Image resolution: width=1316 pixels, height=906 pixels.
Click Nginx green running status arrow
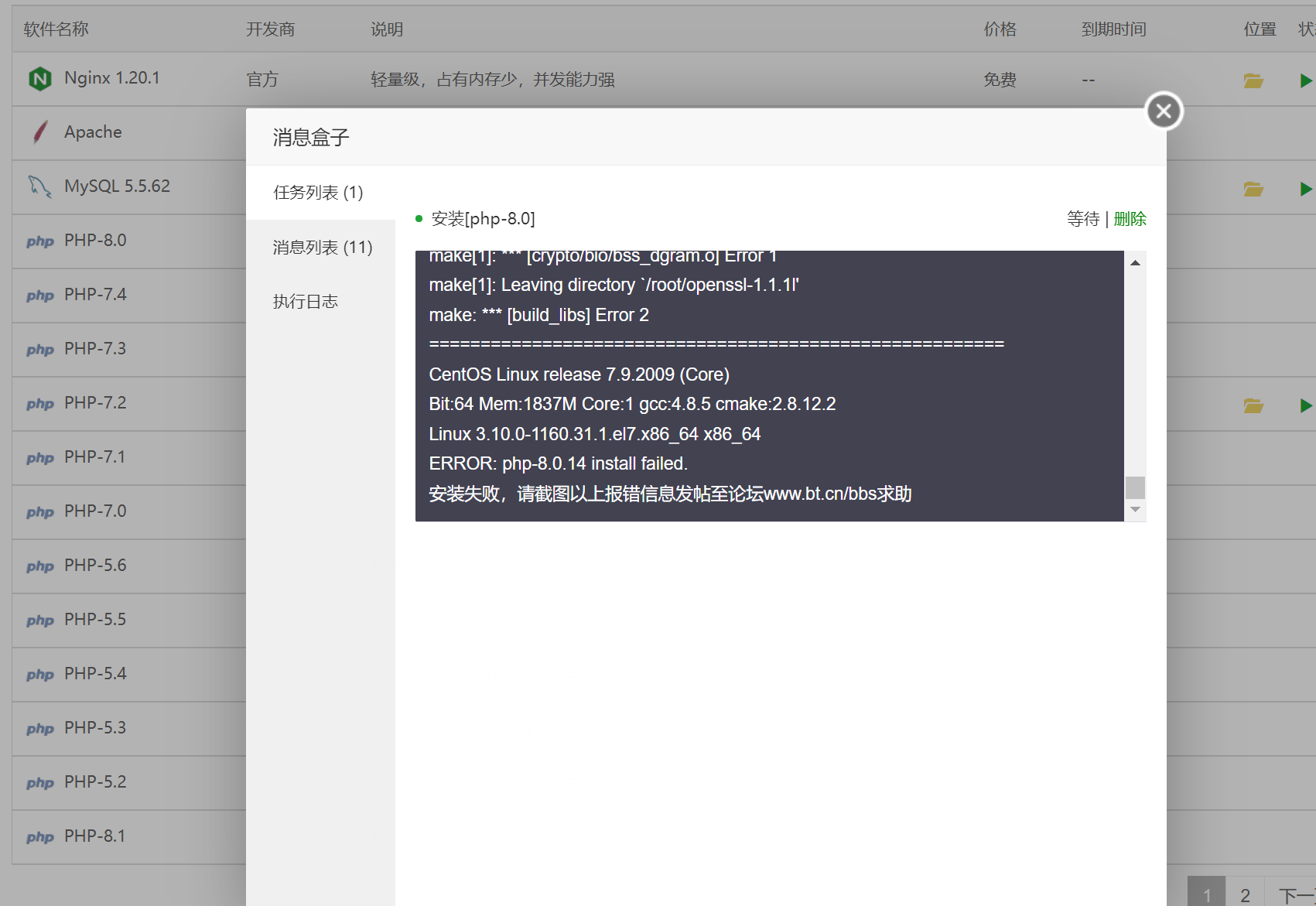coord(1306,80)
